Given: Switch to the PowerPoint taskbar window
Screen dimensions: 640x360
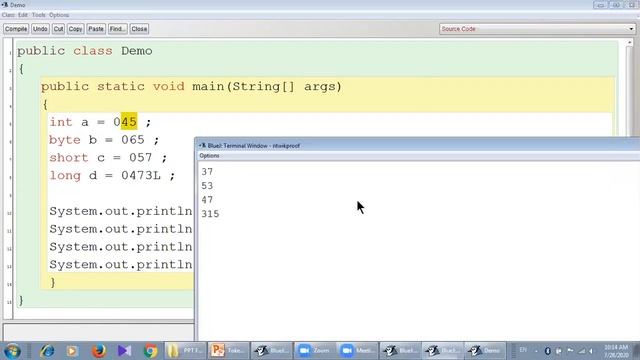Looking at the screenshot, I should 228,351.
